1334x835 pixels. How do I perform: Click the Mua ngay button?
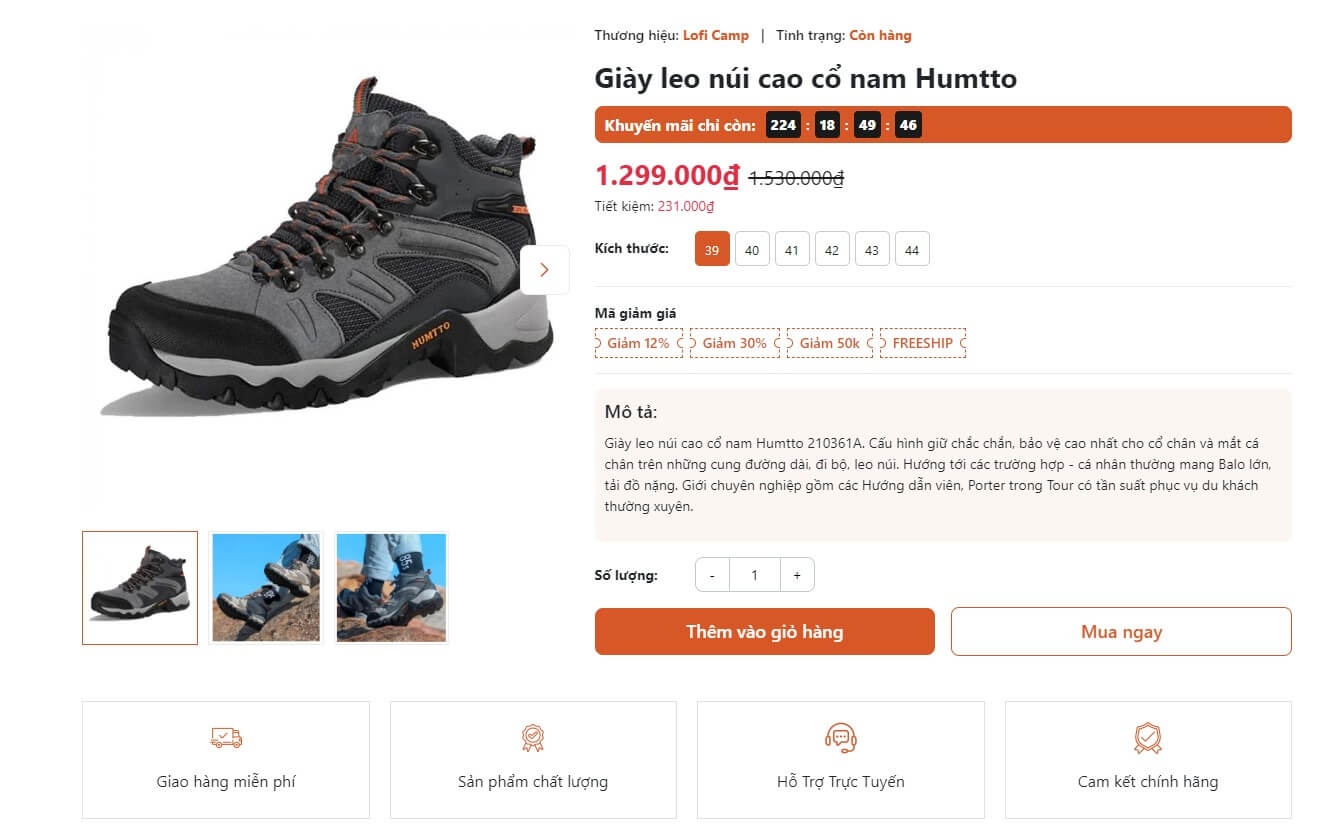click(x=1121, y=632)
